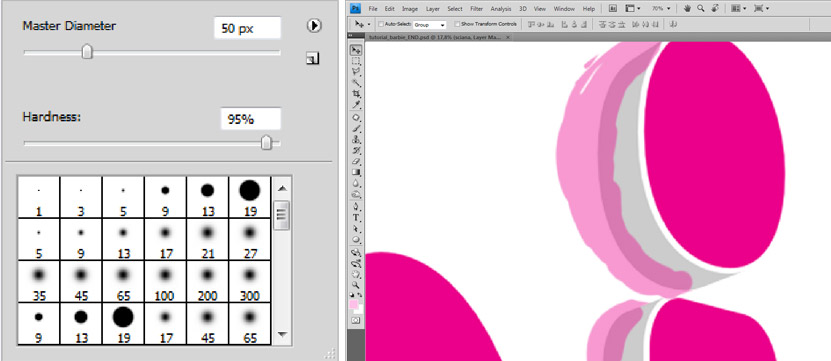The image size is (831, 361).
Task: Open the Auto-Select Group dropdown
Action: 430,25
